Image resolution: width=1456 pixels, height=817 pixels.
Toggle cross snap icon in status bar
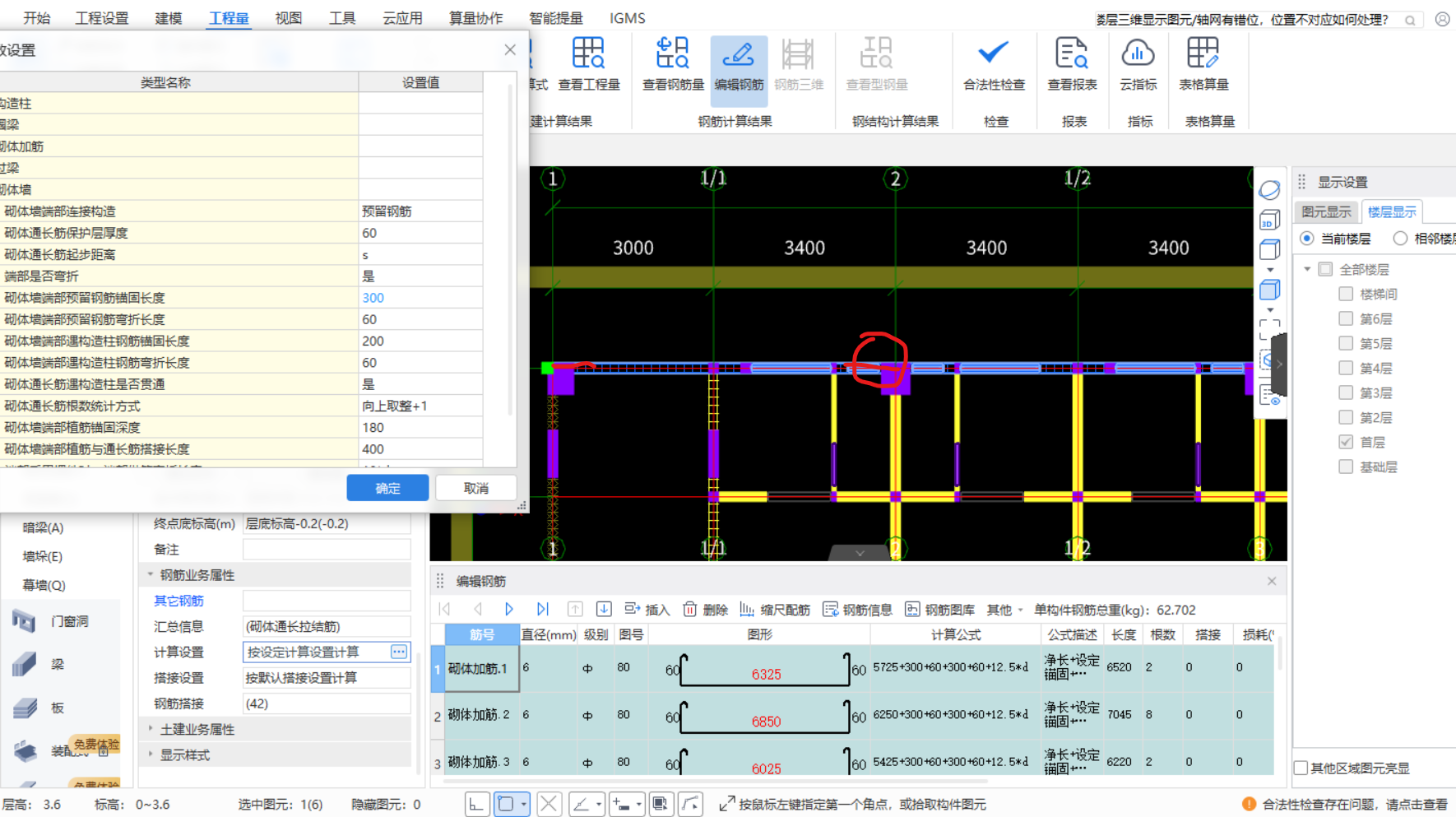(549, 804)
